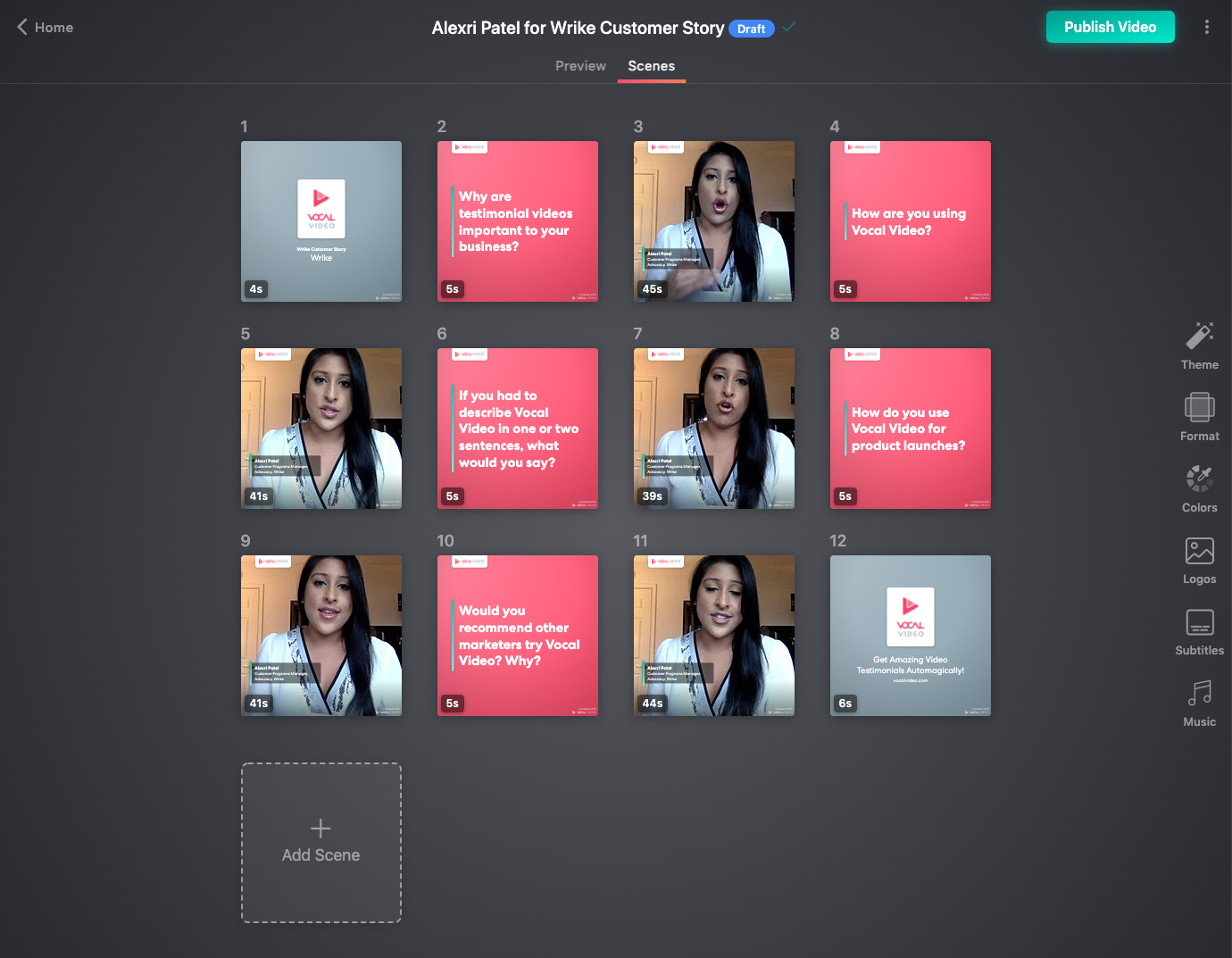Open the Subtitles panel icon
Viewport: 1232px width, 958px height.
pyautogui.click(x=1199, y=622)
